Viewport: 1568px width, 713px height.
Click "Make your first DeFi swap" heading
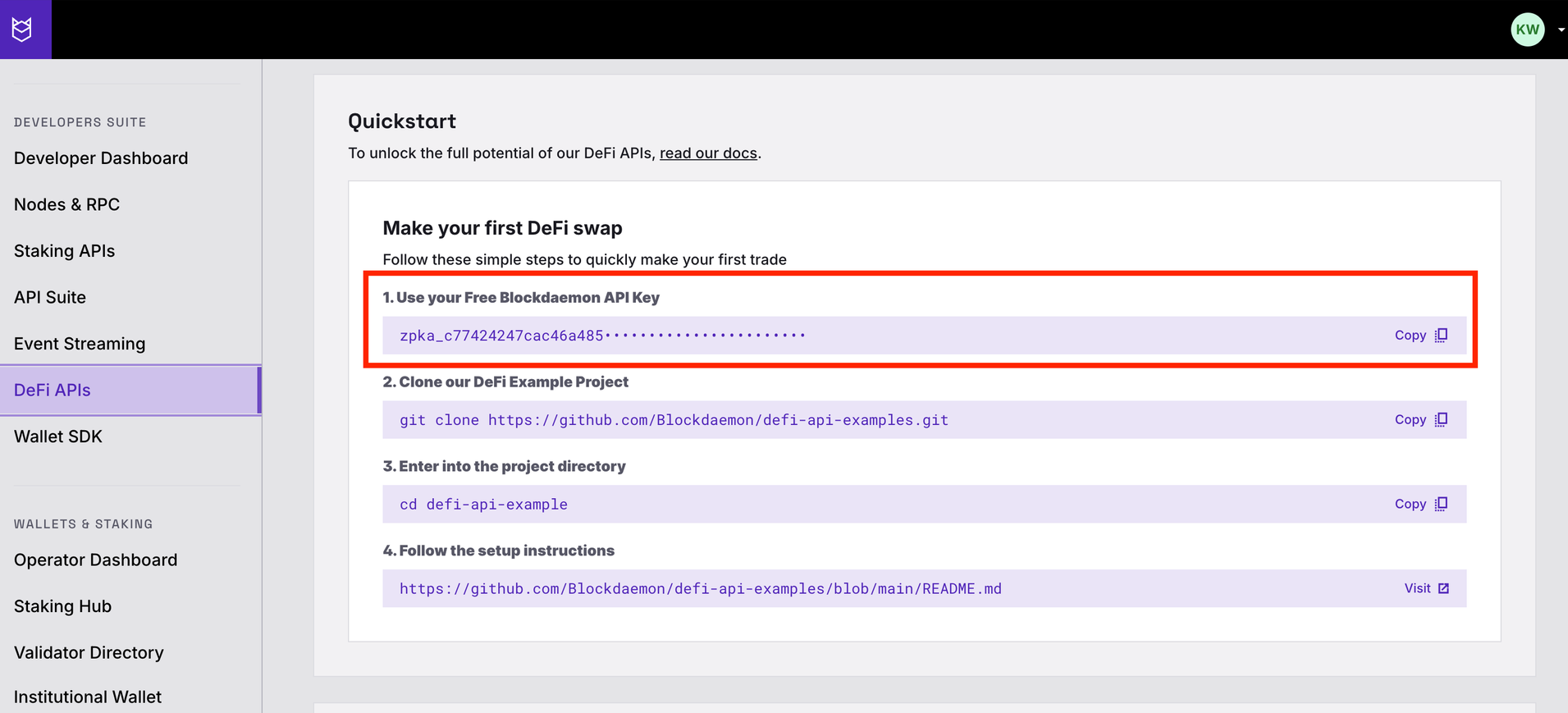[502, 228]
